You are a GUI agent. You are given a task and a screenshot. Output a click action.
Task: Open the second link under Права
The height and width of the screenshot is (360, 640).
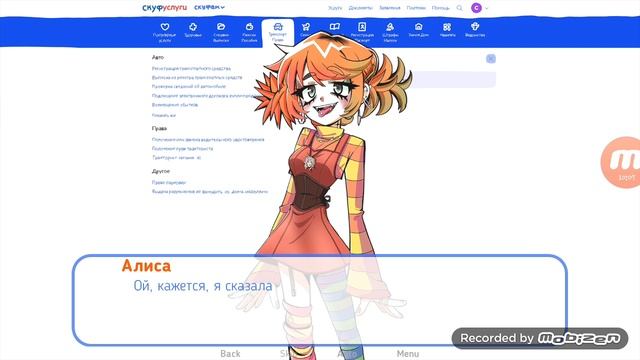[x=182, y=148]
